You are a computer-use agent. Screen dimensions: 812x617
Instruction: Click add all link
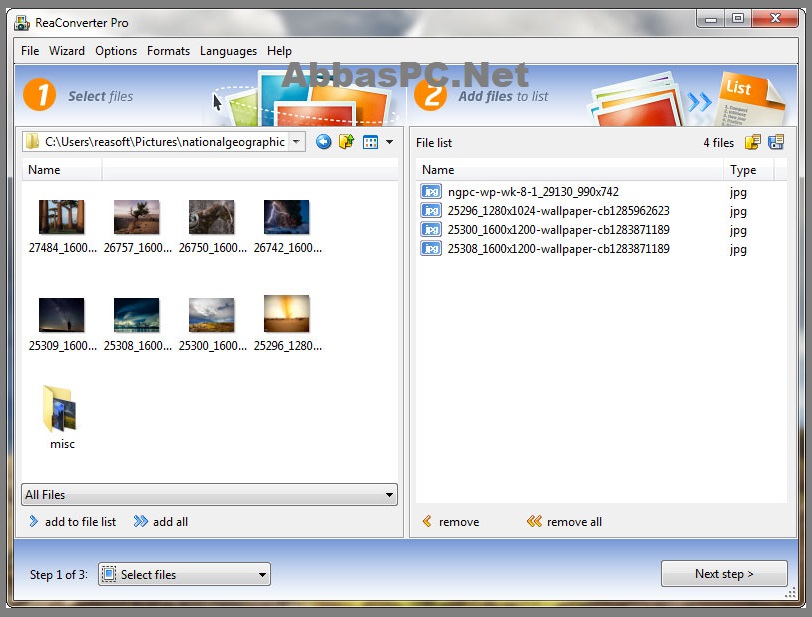170,522
